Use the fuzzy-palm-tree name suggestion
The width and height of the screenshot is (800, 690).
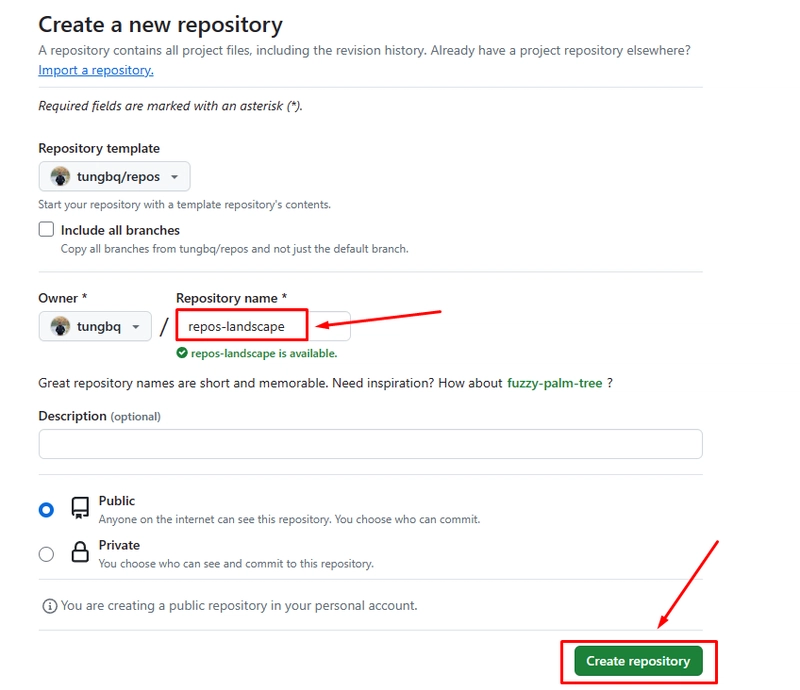pos(555,383)
